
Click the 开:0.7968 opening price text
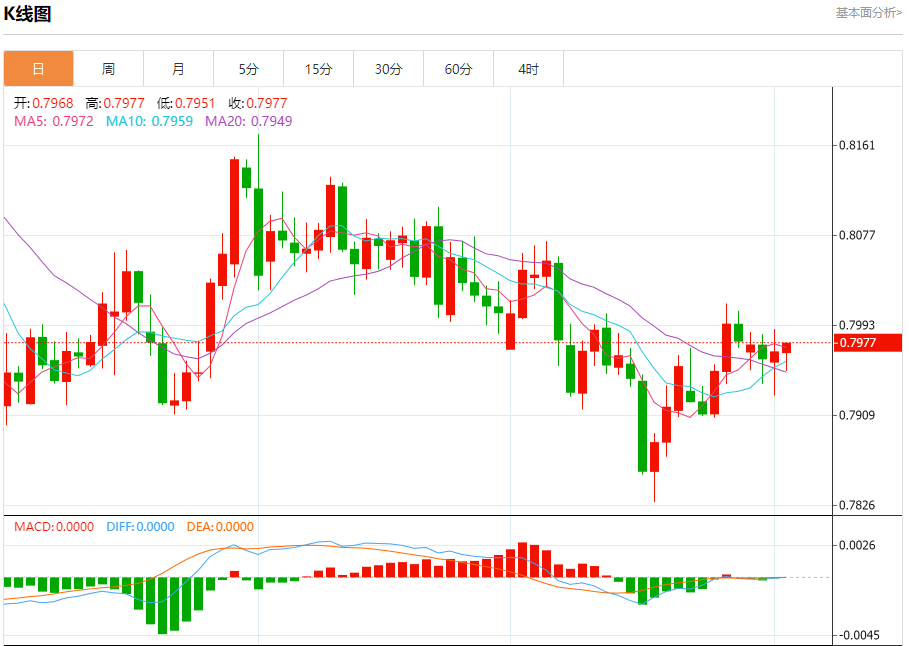pos(43,103)
